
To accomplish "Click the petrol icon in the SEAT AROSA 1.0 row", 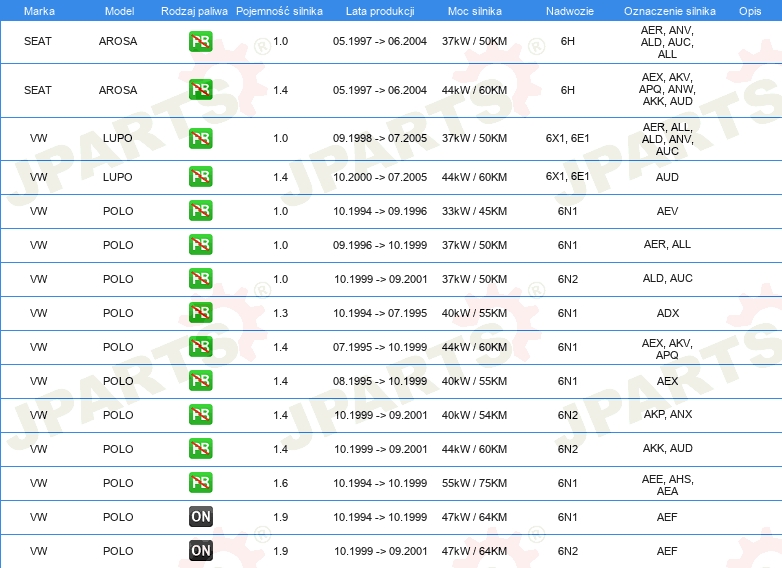I will 200,41.
